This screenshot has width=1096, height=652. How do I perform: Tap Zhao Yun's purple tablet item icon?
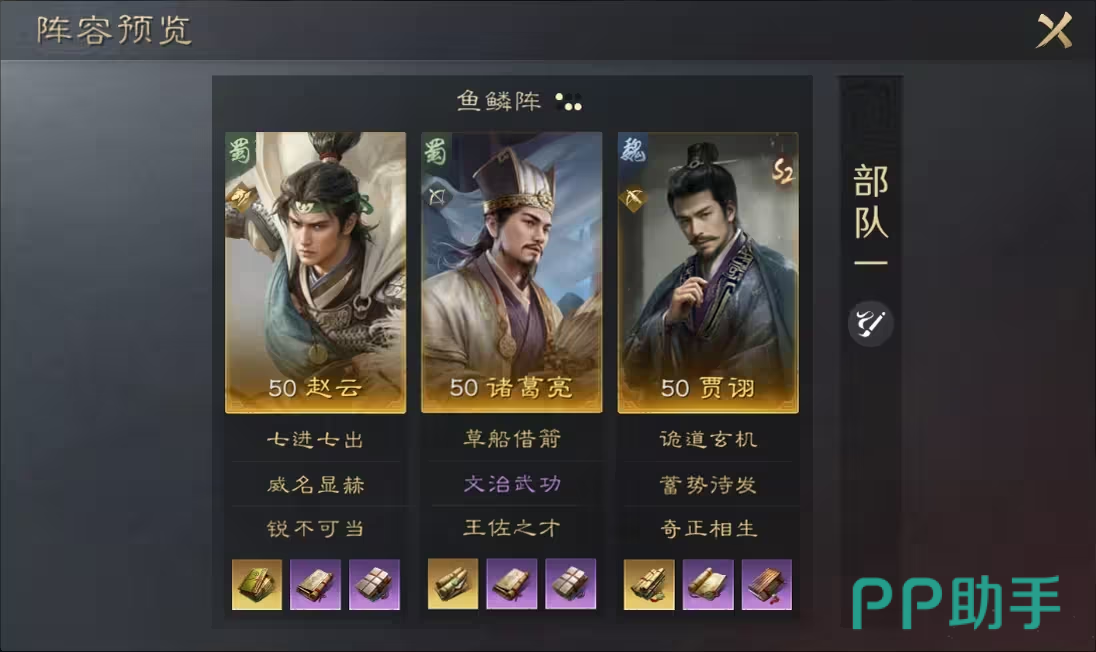point(374,584)
